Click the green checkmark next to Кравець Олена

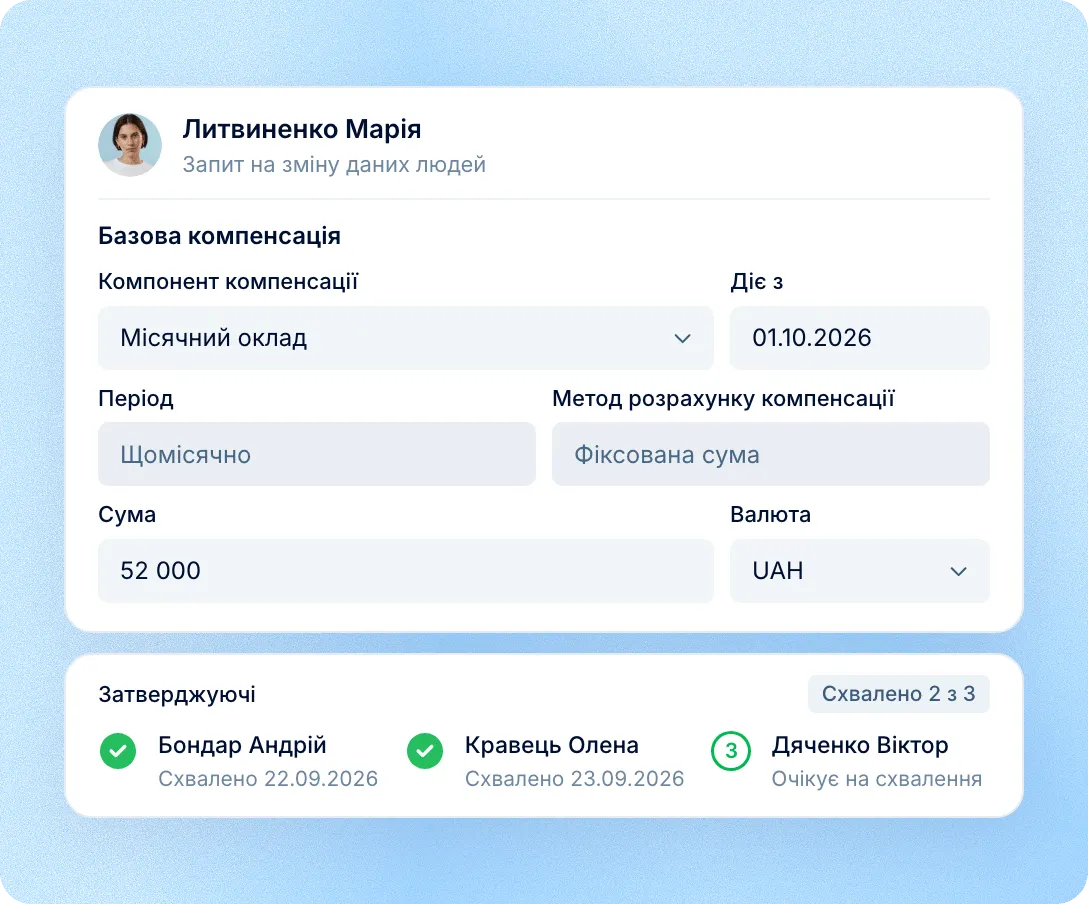[425, 751]
